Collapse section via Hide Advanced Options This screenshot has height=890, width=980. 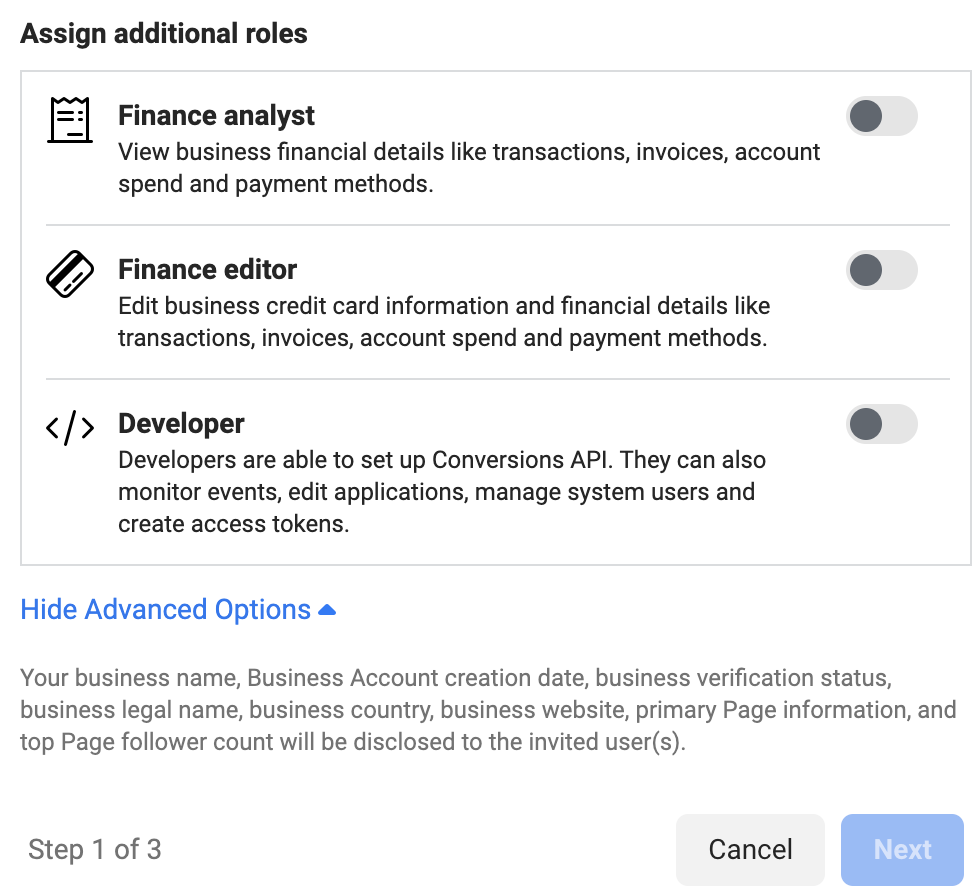pos(166,610)
